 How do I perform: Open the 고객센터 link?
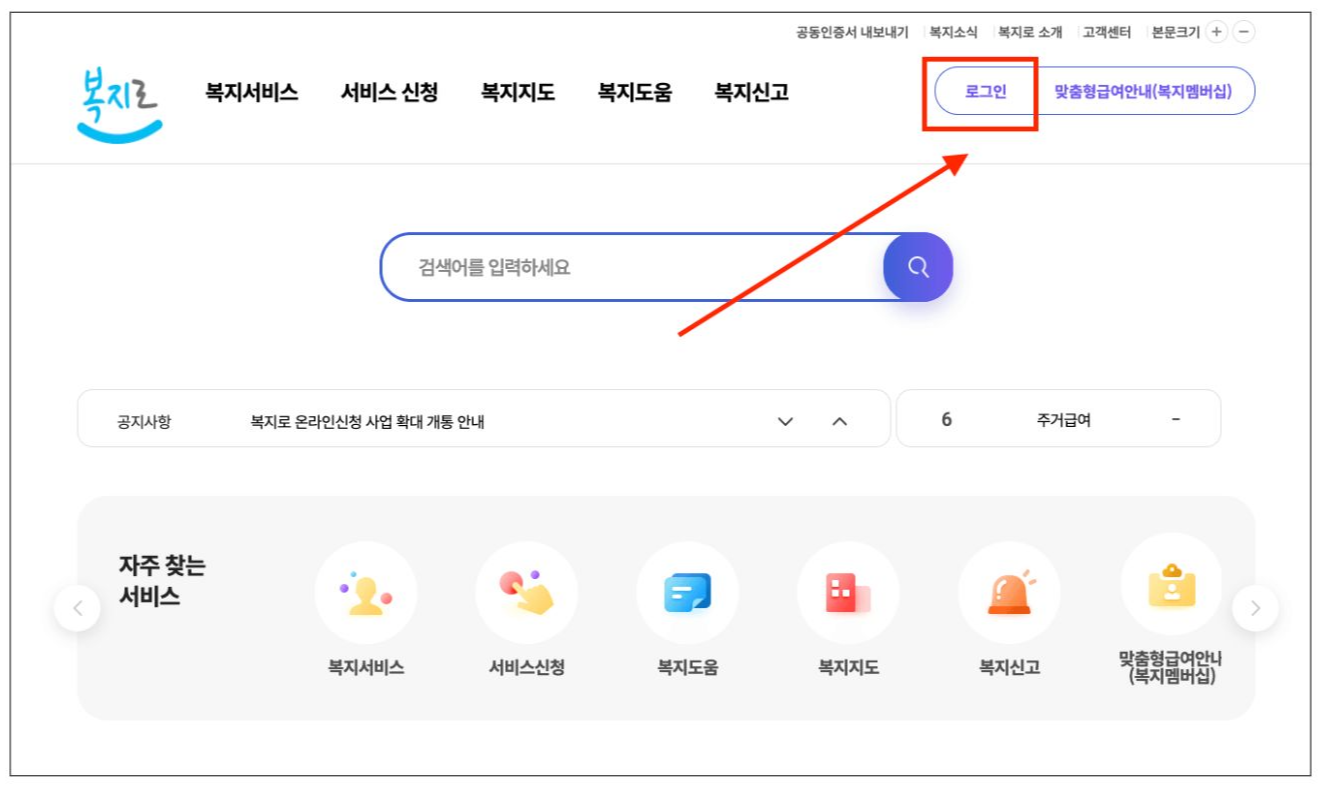pyautogui.click(x=1105, y=31)
